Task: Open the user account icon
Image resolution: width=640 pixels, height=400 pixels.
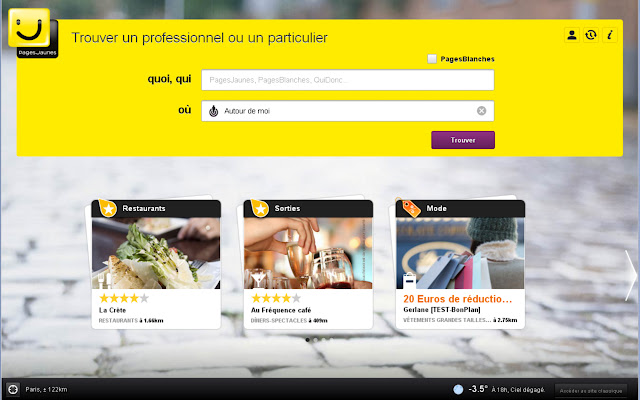Action: (x=572, y=35)
